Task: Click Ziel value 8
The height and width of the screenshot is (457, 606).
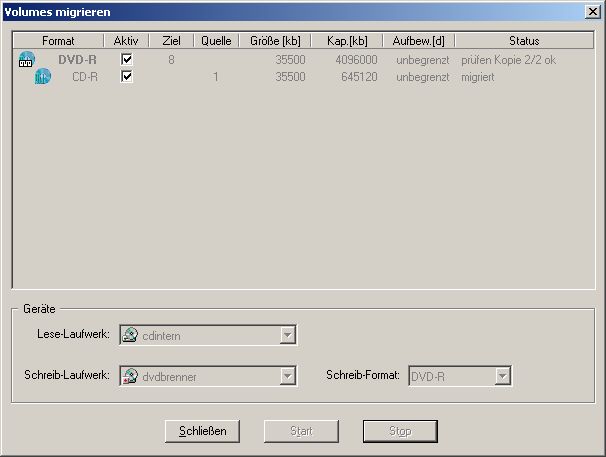Action: [x=171, y=60]
